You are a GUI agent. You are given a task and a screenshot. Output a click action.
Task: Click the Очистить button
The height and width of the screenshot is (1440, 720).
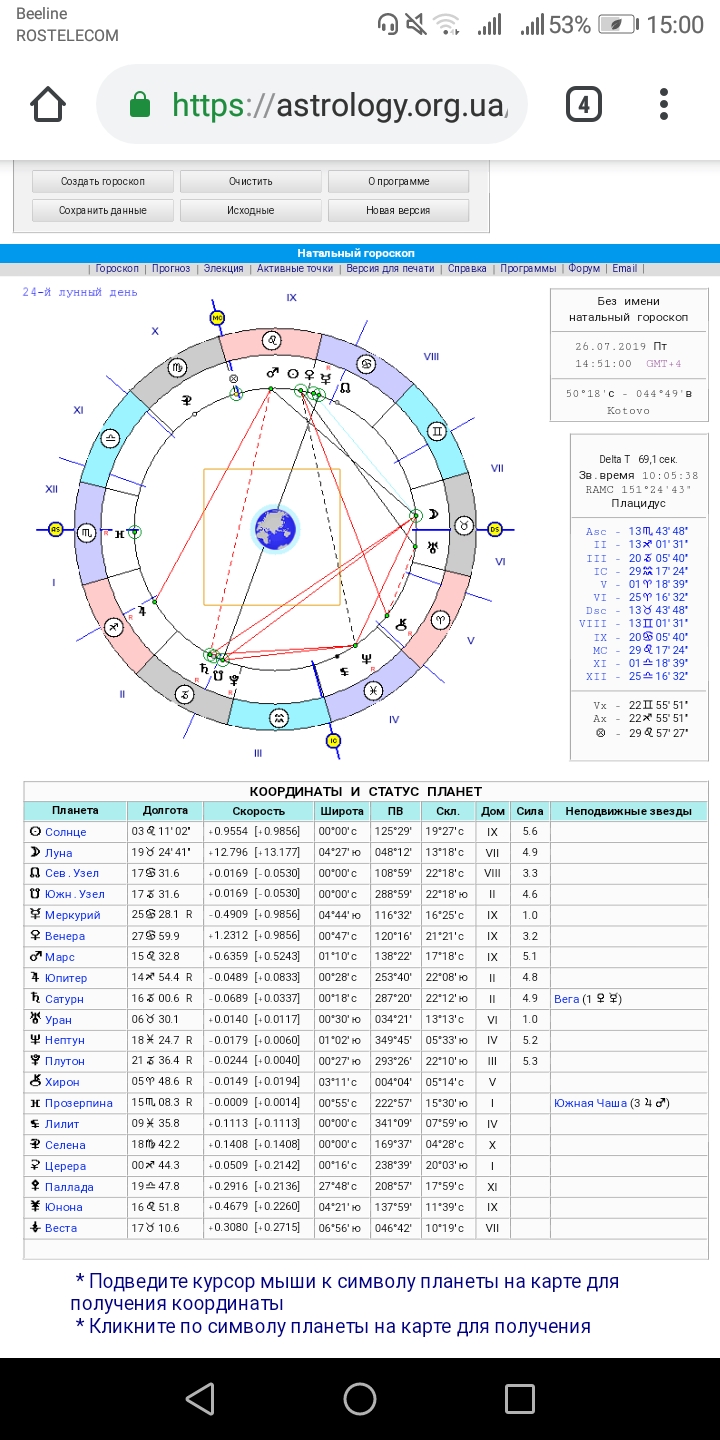[251, 182]
